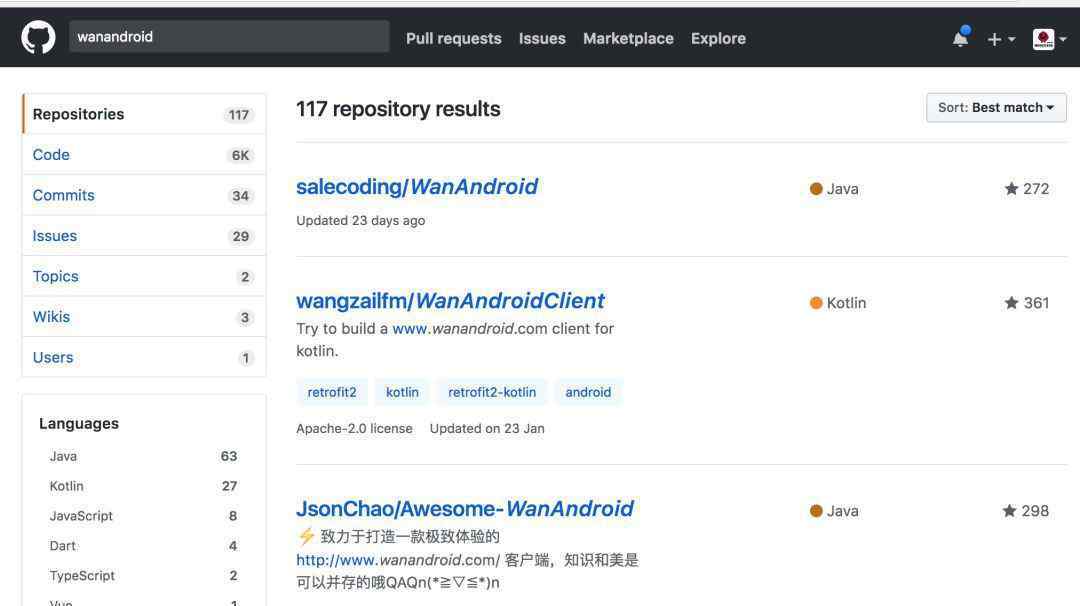Click the "Updated on 23 Jan" text

487,428
